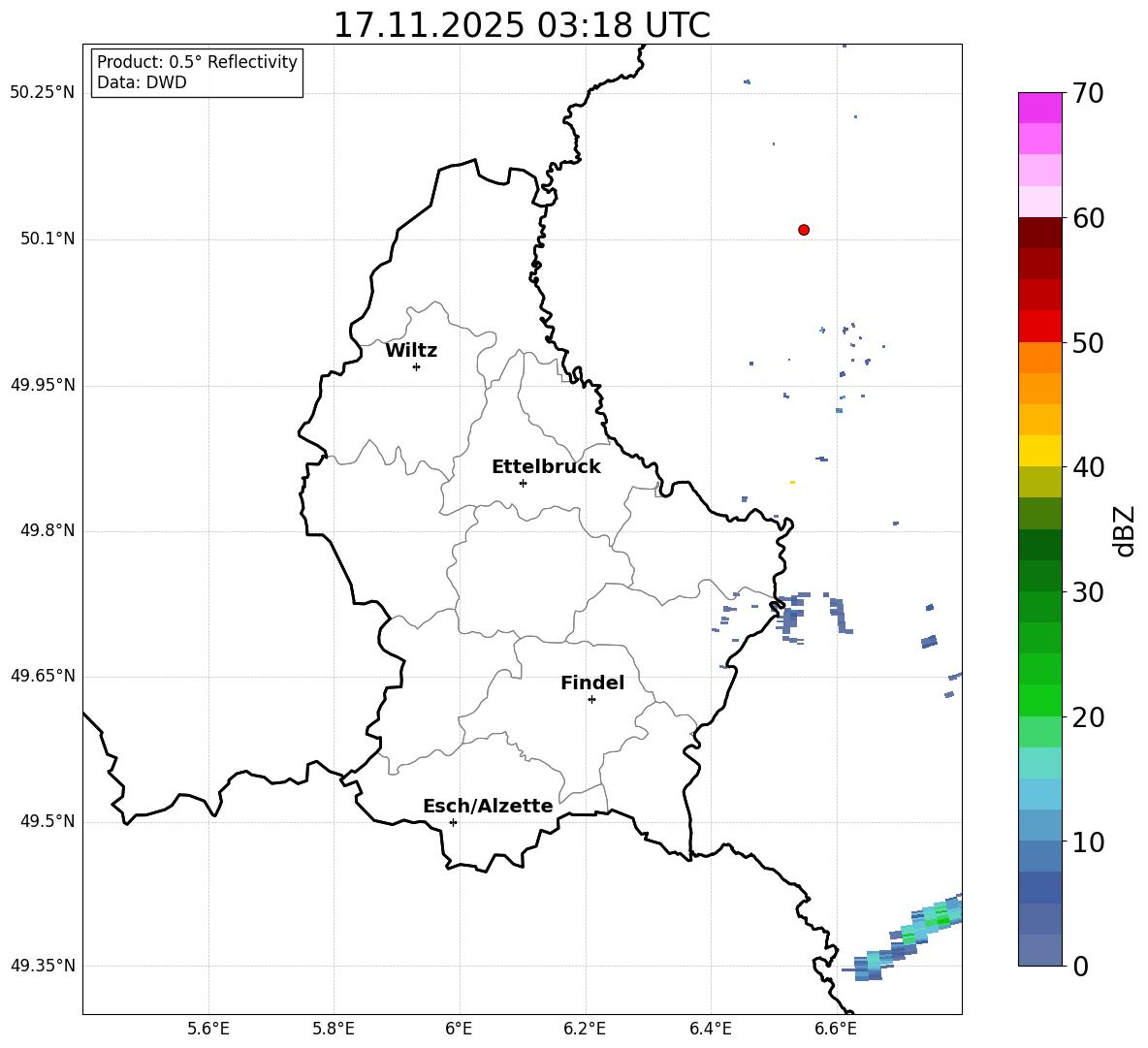Click the 49.8°N latitude label
The height and width of the screenshot is (1048, 1148).
pyautogui.click(x=48, y=530)
